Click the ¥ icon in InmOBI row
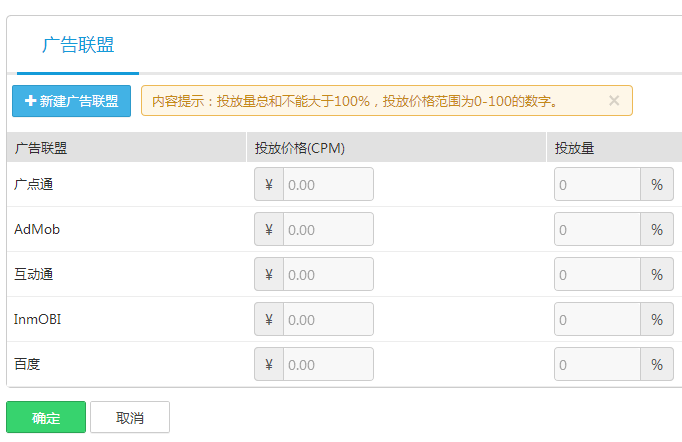Image resolution: width=682 pixels, height=442 pixels. point(269,319)
